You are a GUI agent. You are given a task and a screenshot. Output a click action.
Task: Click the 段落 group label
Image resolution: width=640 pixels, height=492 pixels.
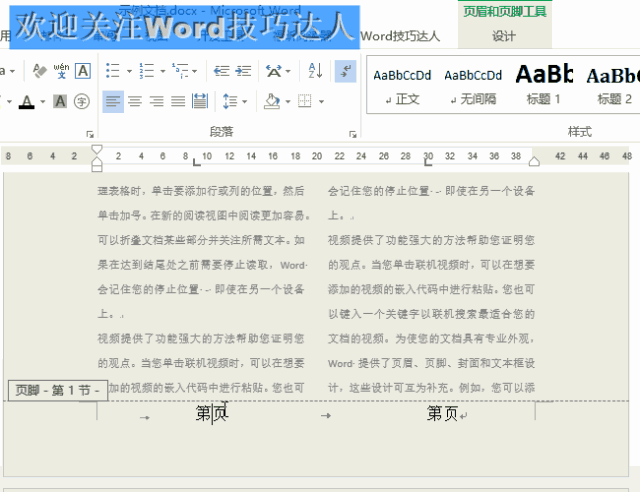click(x=221, y=132)
